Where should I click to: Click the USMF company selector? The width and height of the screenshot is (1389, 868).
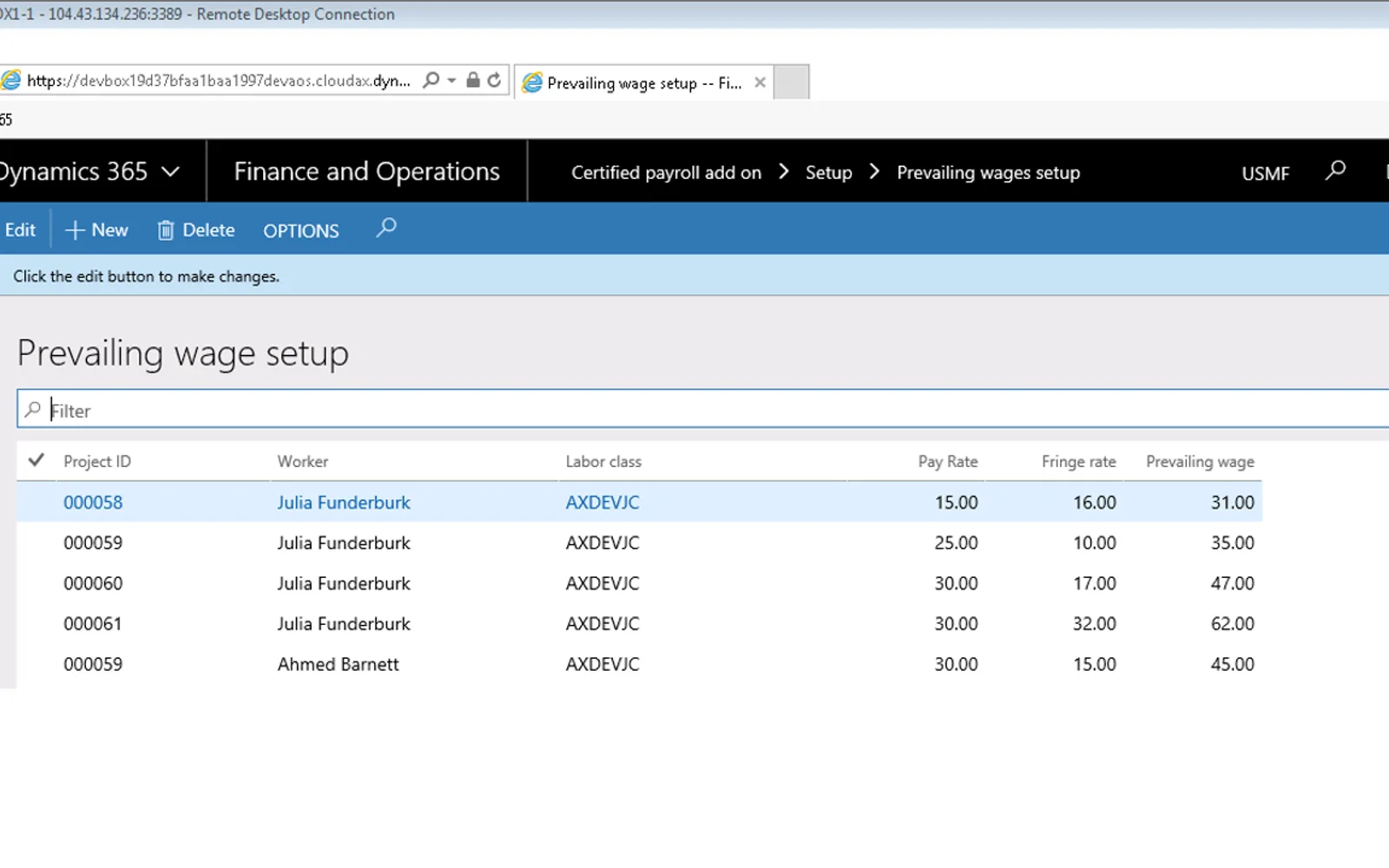click(x=1265, y=174)
